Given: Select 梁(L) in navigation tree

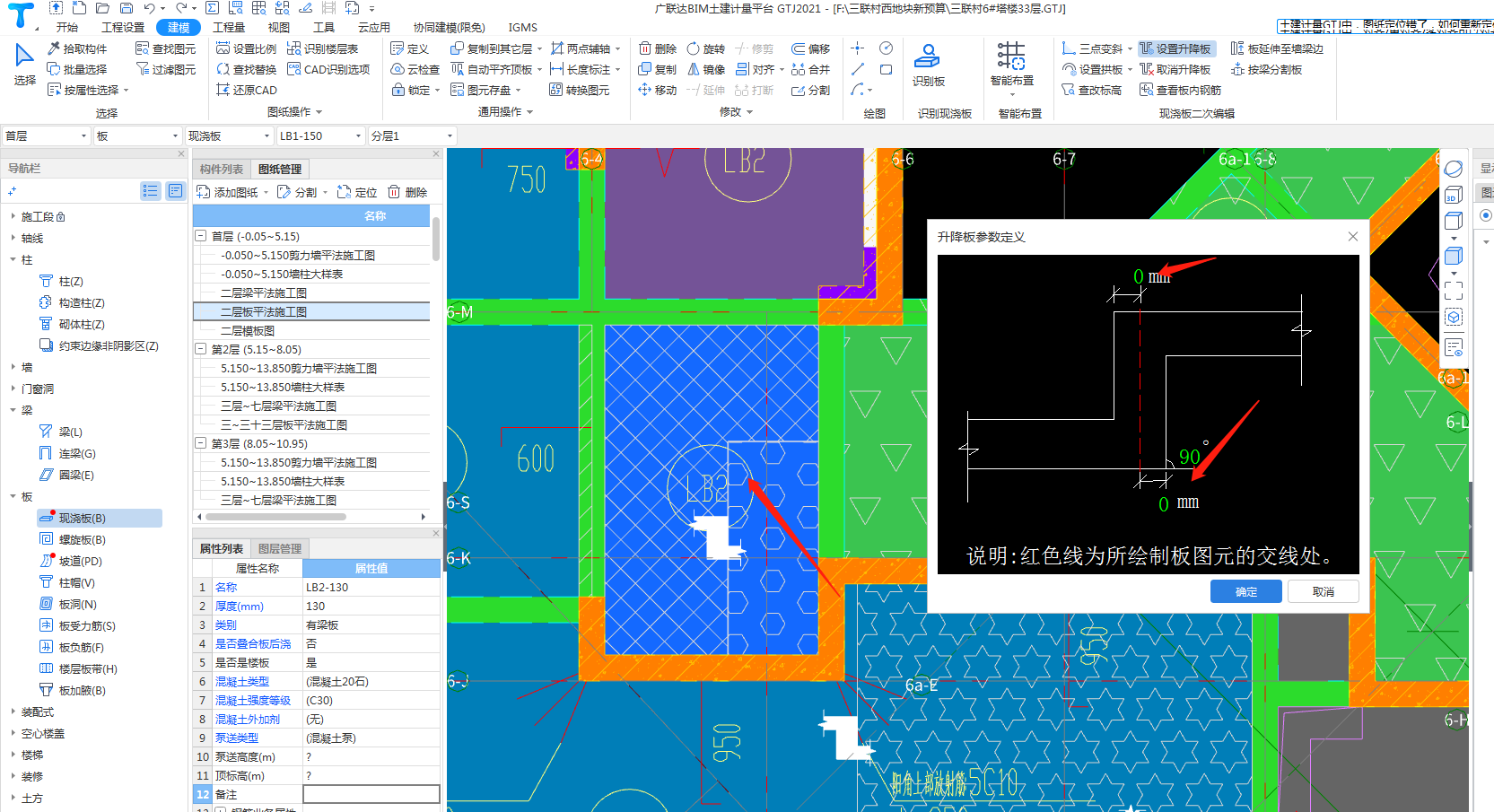Looking at the screenshot, I should 70,432.
